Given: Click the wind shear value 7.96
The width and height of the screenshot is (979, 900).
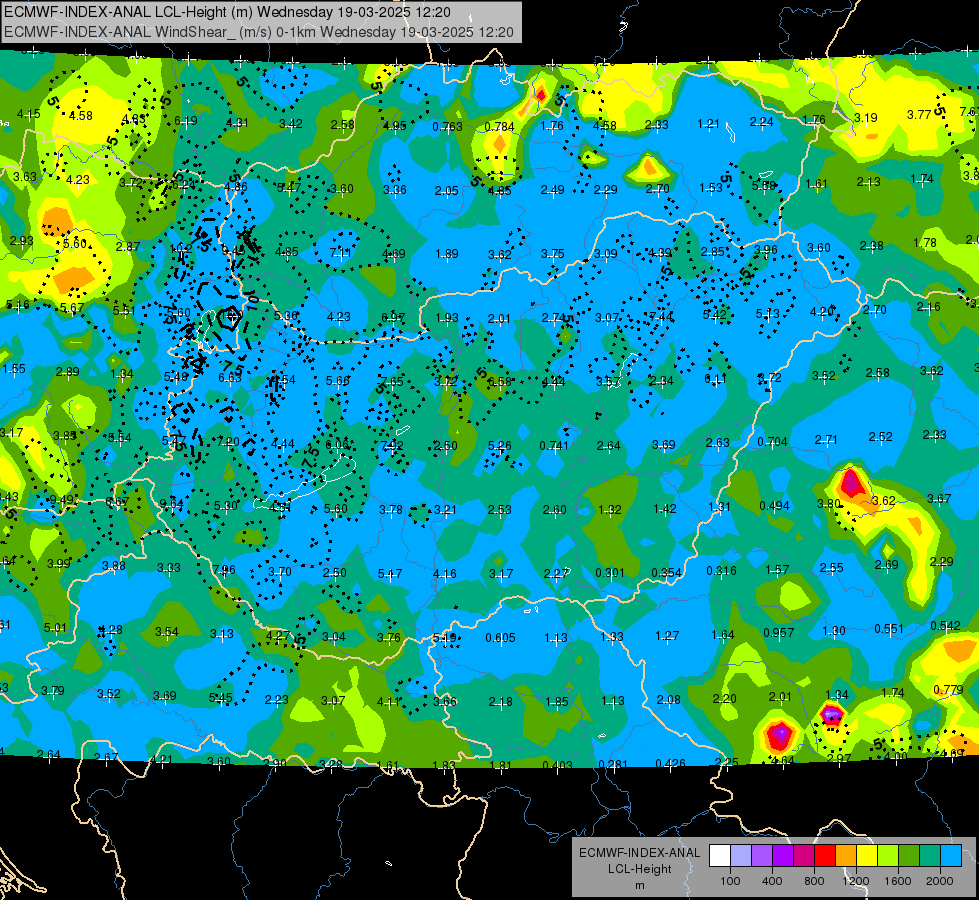Looking at the screenshot, I should click(x=224, y=570).
